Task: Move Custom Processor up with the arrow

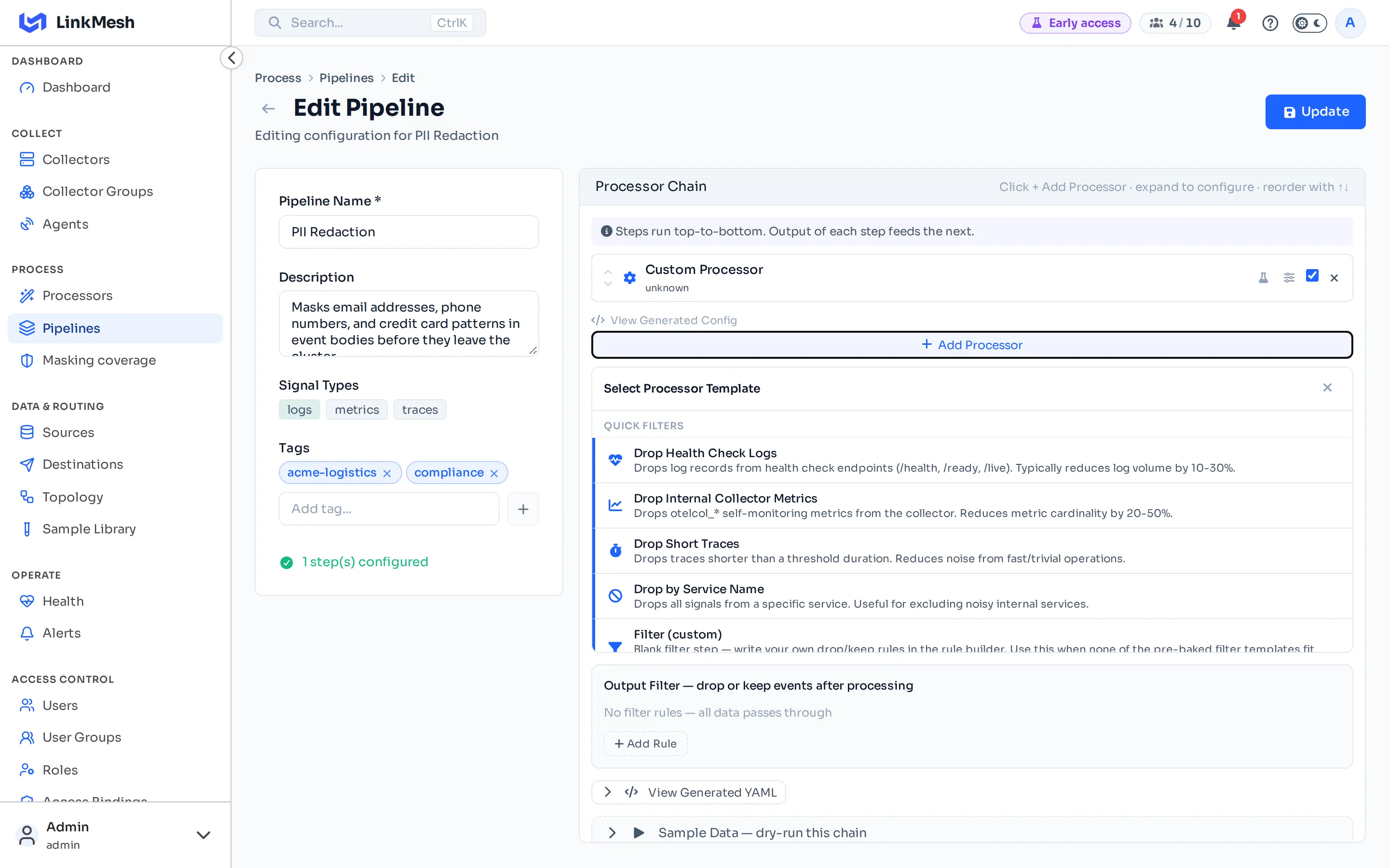Action: tap(608, 272)
